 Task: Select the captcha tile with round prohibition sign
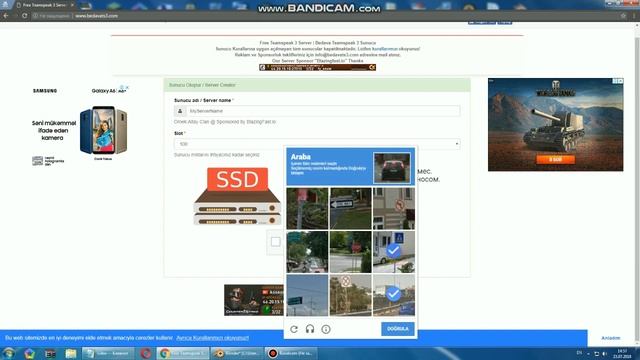point(351,295)
